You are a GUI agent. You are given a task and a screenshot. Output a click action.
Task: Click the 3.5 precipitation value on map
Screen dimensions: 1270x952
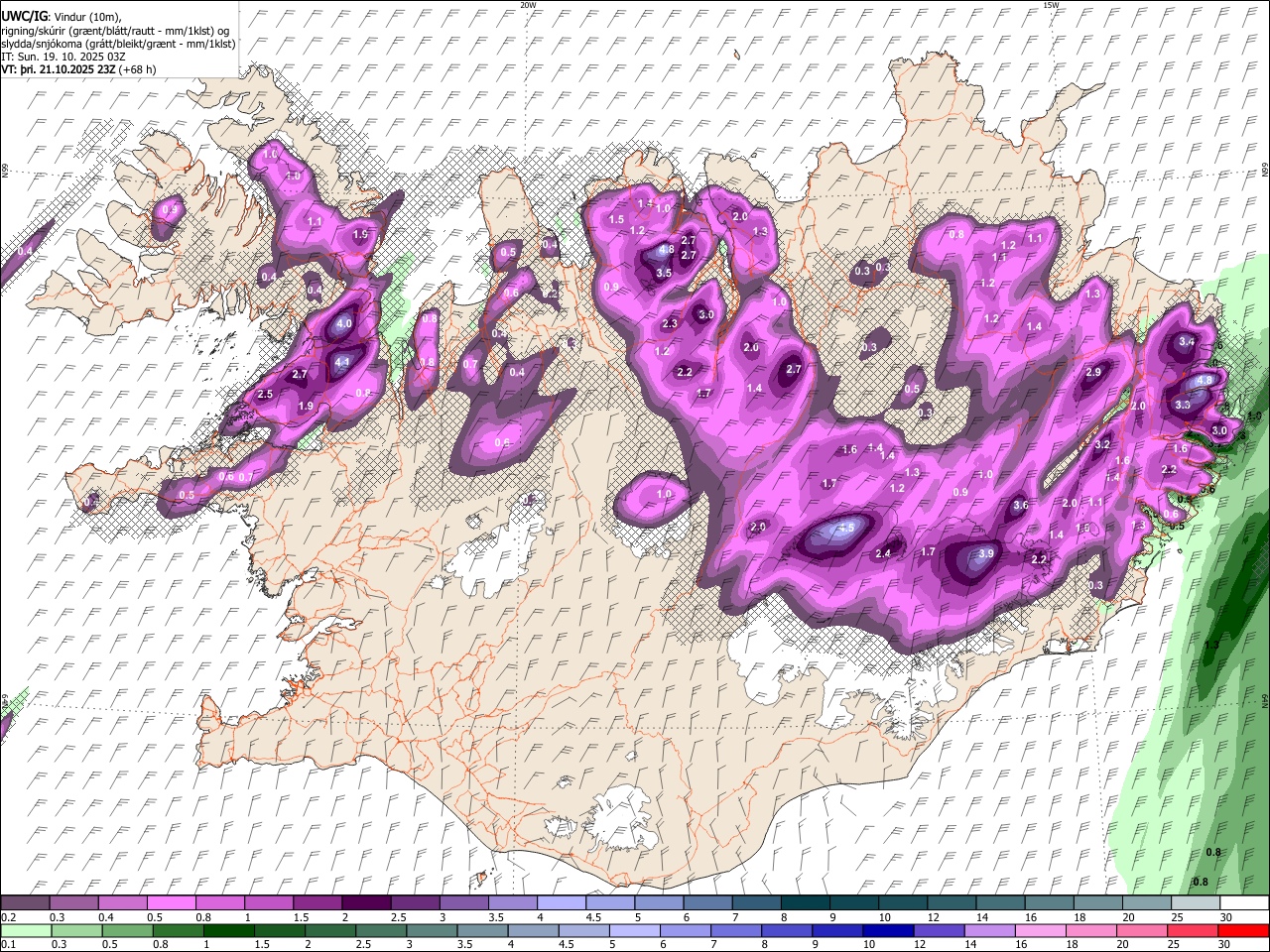664,273
